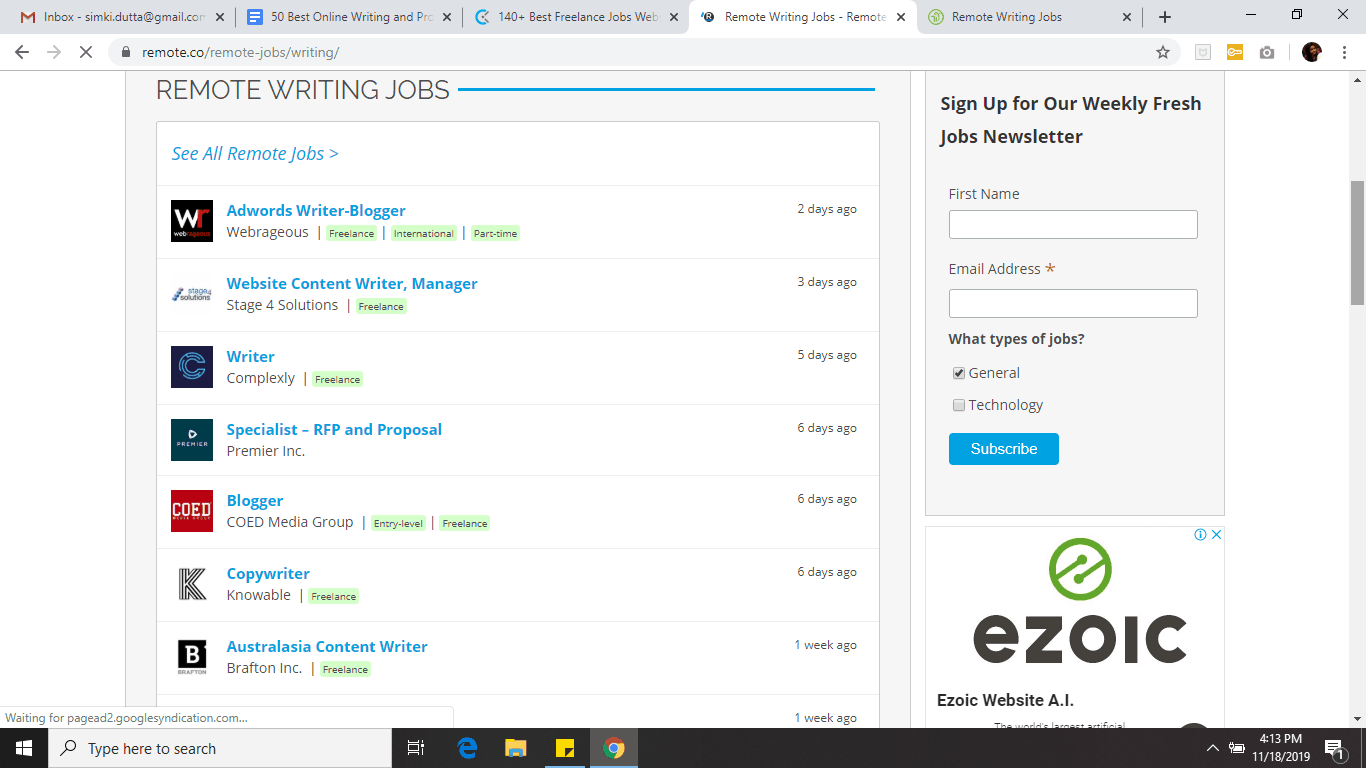
Task: Open the Blogger job listing
Action: pyautogui.click(x=255, y=500)
